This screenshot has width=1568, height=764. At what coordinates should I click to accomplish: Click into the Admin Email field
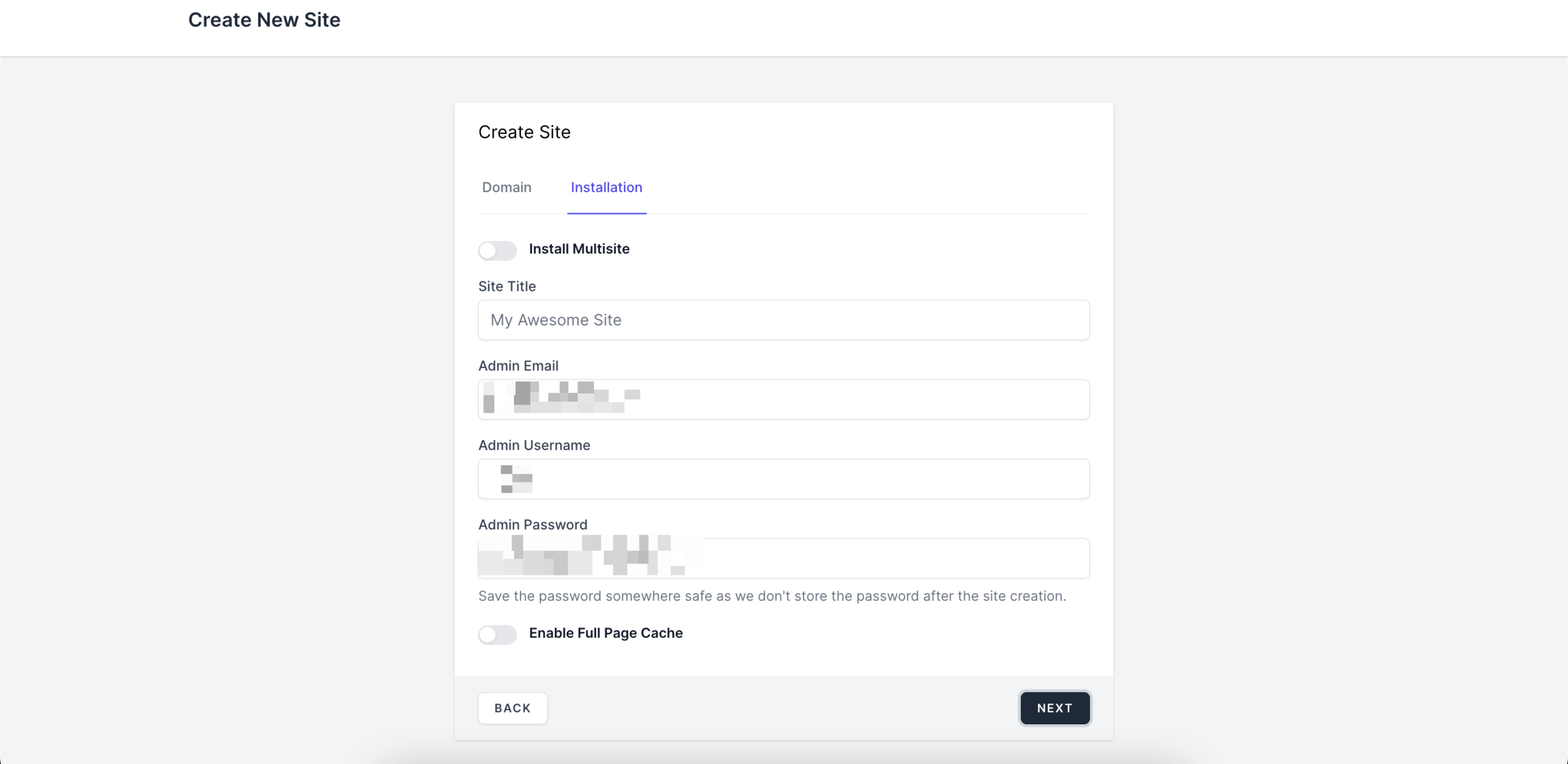click(x=783, y=399)
